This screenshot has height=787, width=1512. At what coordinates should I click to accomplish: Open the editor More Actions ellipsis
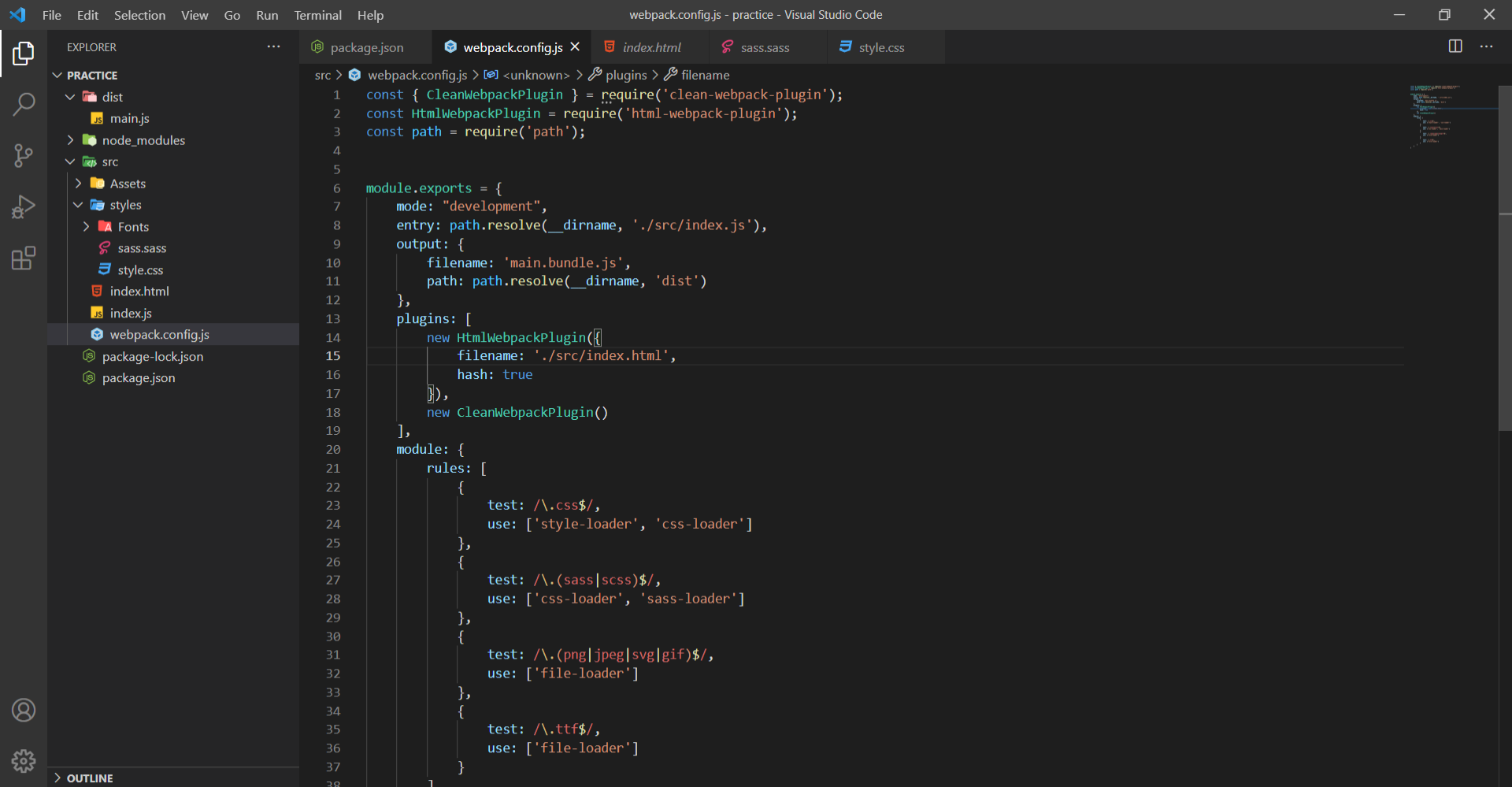tap(1486, 46)
